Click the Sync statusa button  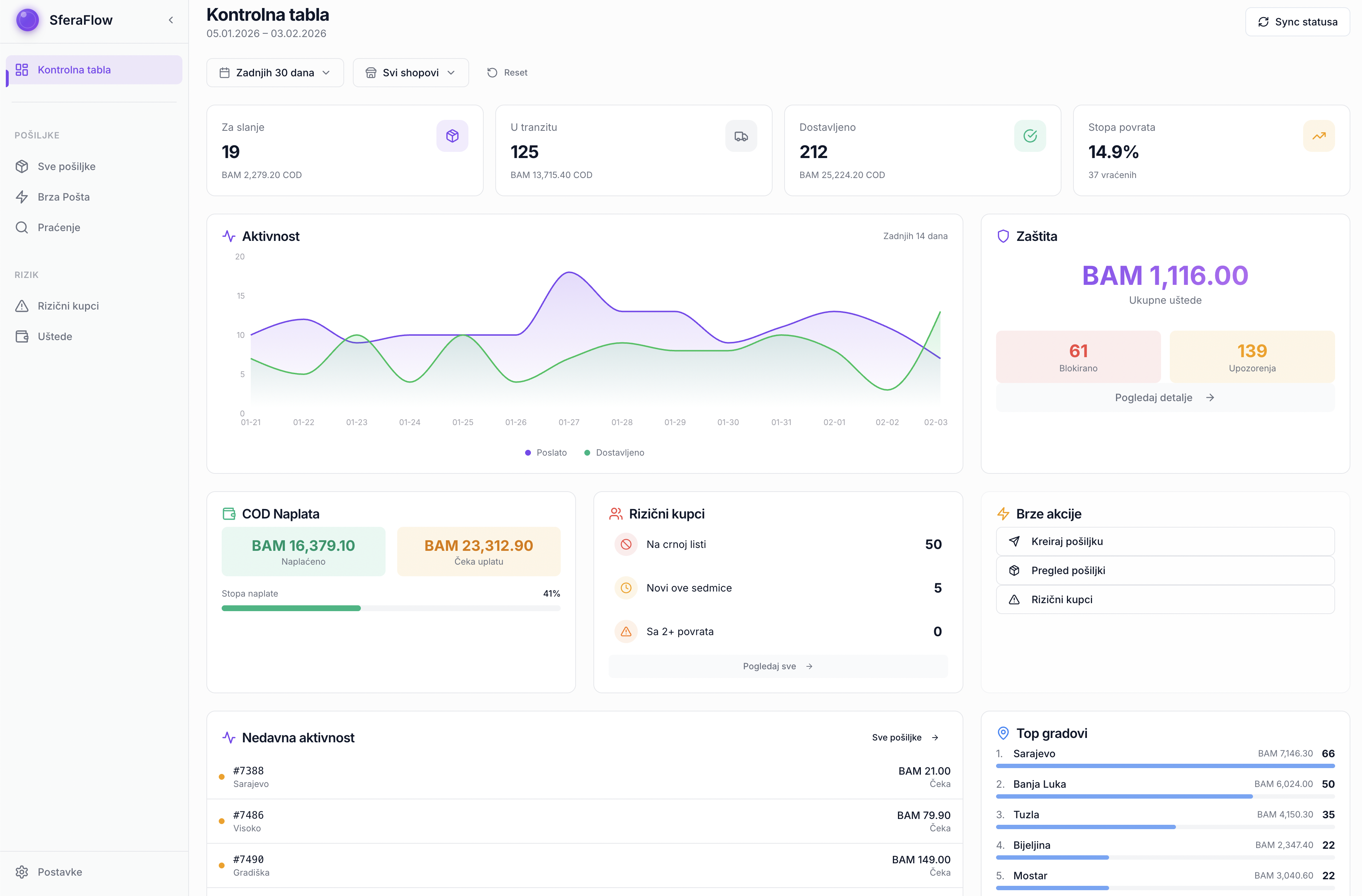(x=1298, y=21)
